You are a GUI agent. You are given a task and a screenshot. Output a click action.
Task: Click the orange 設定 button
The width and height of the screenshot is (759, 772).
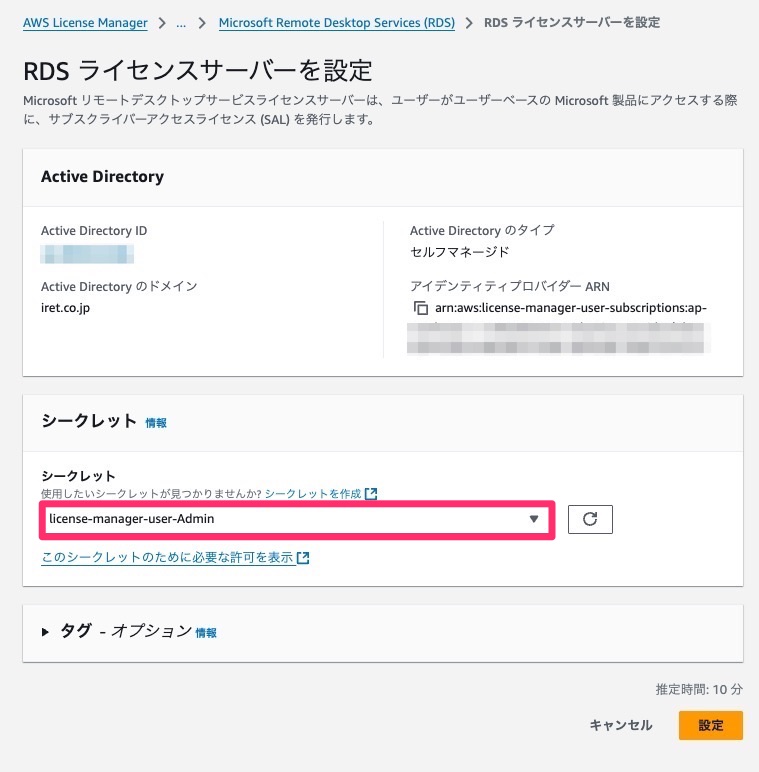click(711, 725)
